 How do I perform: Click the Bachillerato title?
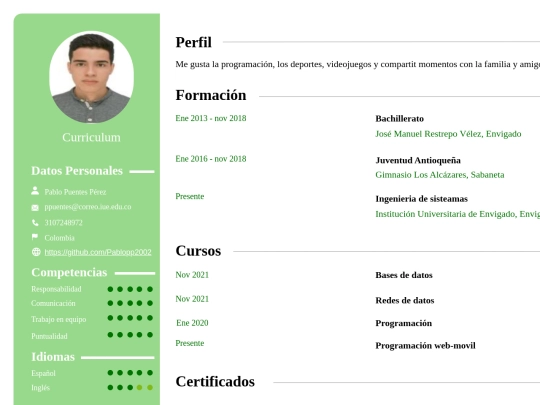coord(399,119)
